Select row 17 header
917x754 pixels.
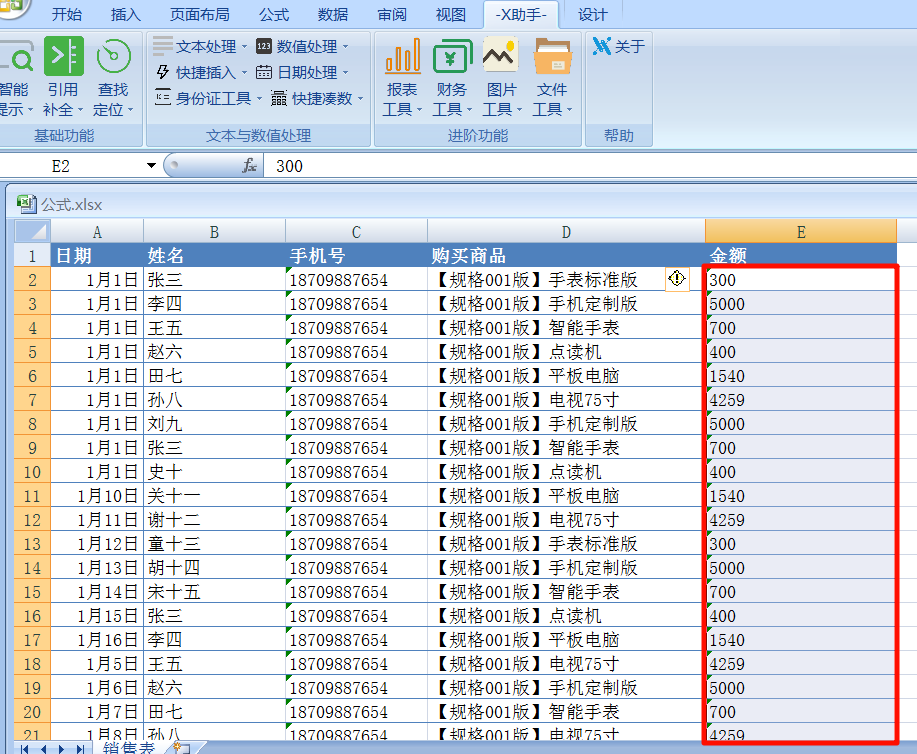[x=32, y=640]
